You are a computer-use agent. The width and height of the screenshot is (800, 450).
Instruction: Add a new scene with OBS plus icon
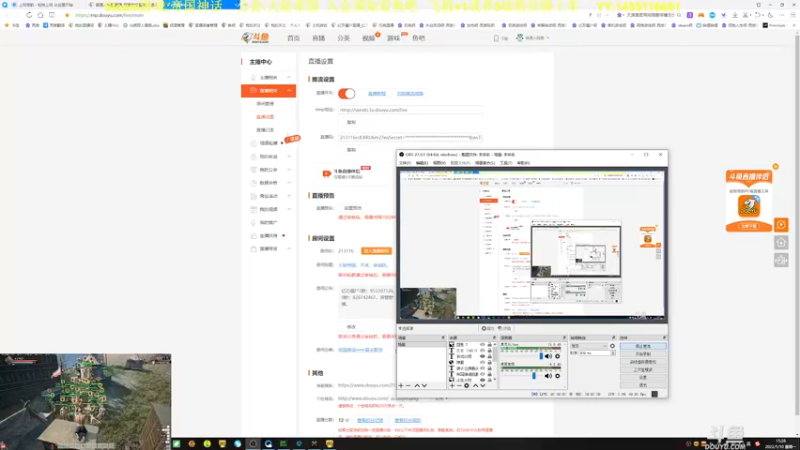[401, 386]
